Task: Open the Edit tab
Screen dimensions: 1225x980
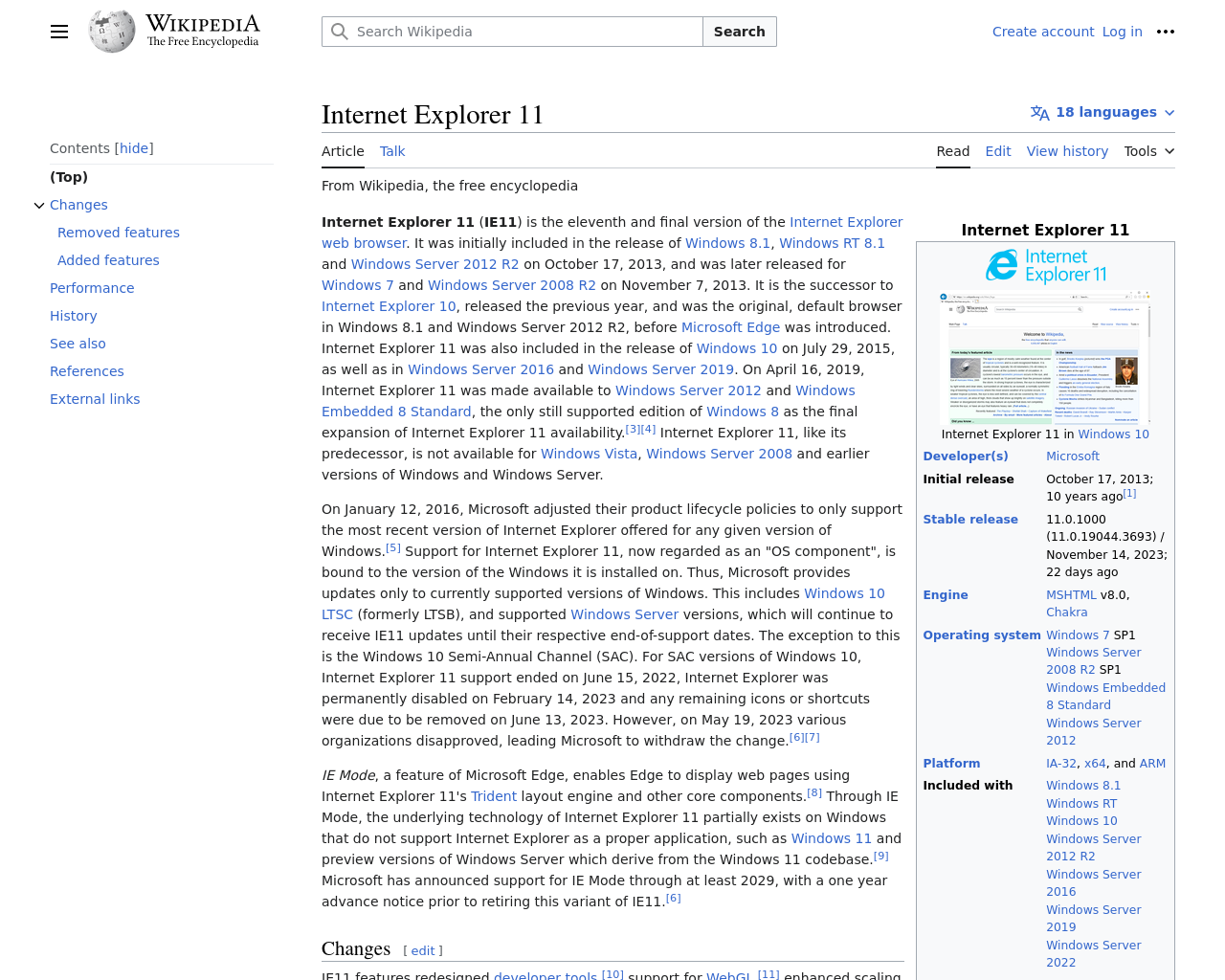Action: (x=998, y=151)
